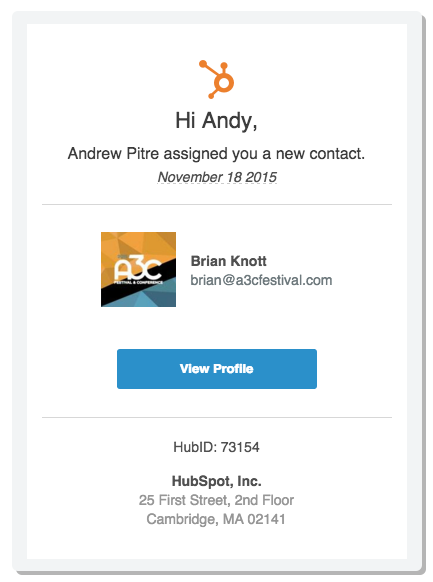
Task: Click the brian@a3cfestival.com email address
Action: [x=261, y=280]
